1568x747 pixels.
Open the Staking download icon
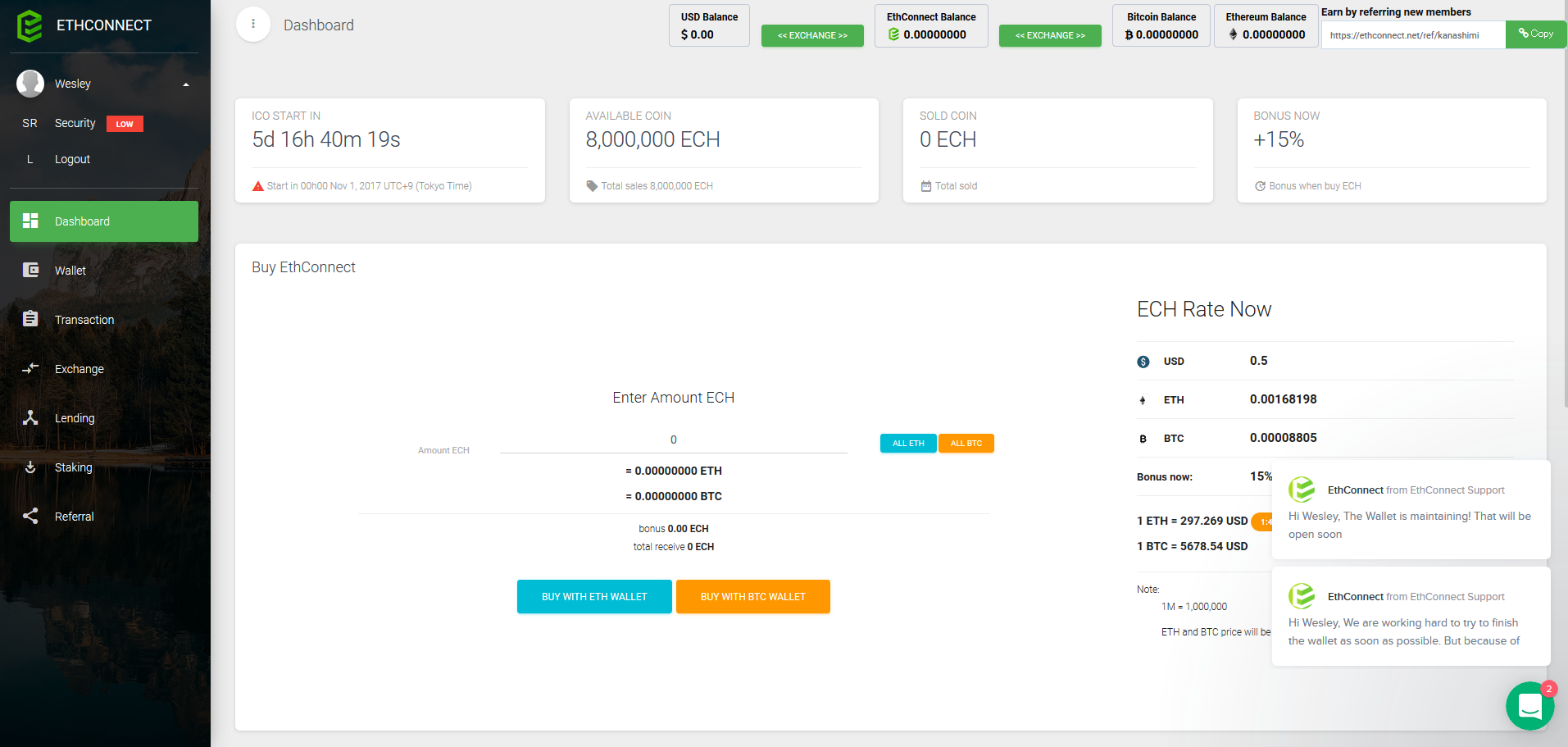point(30,467)
